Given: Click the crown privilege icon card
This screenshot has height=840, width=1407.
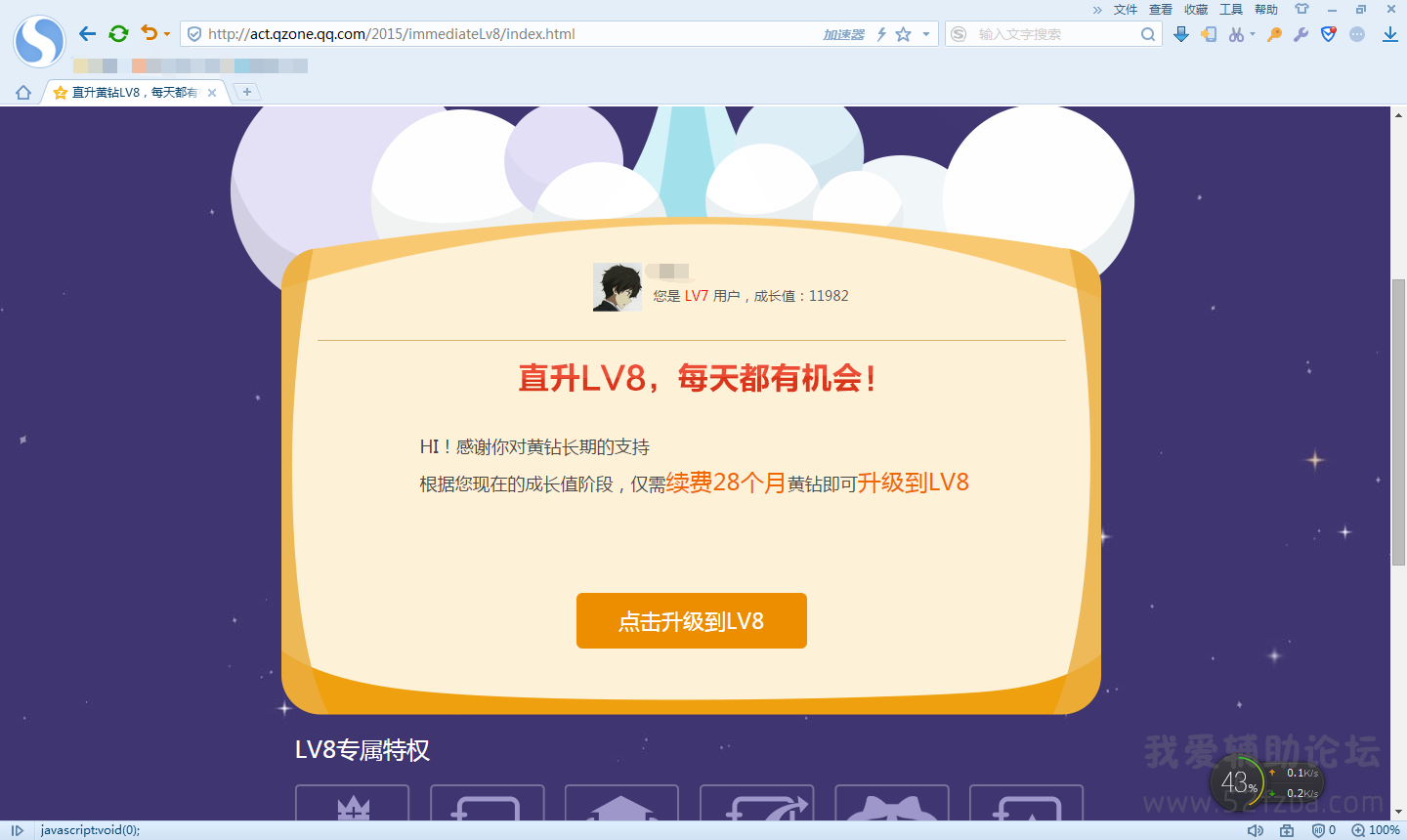Looking at the screenshot, I should pyautogui.click(x=352, y=803).
